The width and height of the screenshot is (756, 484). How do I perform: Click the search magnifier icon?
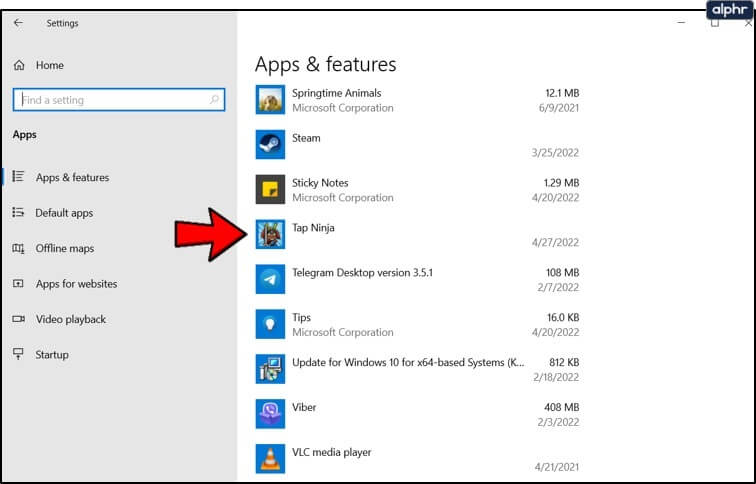(214, 99)
